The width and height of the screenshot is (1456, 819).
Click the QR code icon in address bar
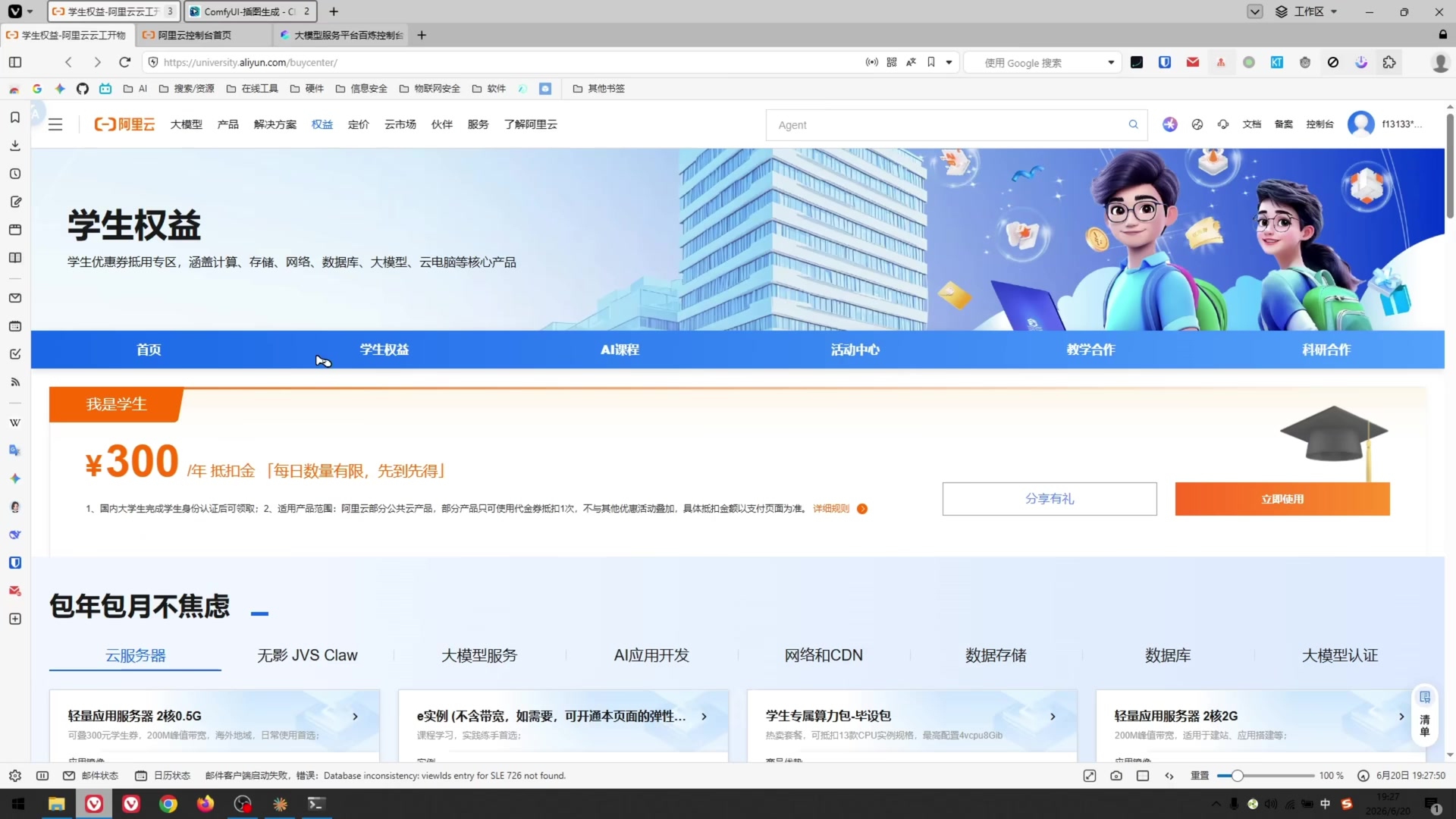coord(892,62)
